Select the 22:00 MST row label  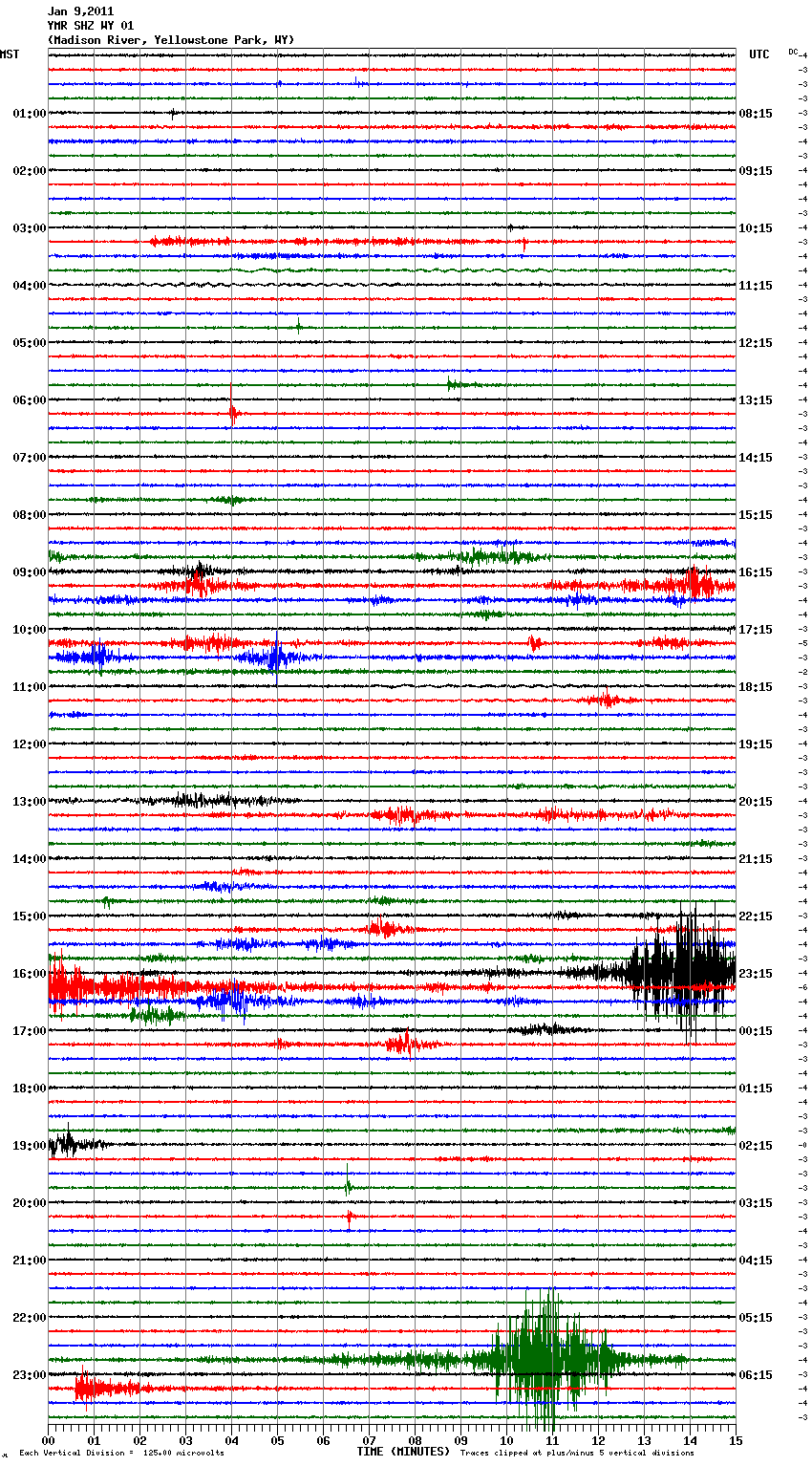(x=30, y=1318)
